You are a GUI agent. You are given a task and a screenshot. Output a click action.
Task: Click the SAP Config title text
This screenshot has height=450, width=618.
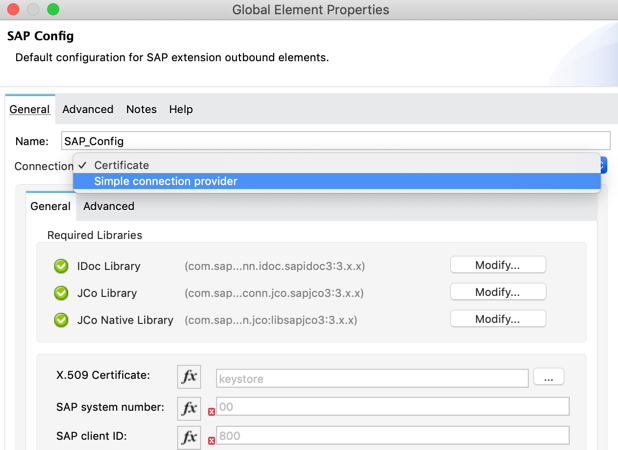[x=40, y=36]
